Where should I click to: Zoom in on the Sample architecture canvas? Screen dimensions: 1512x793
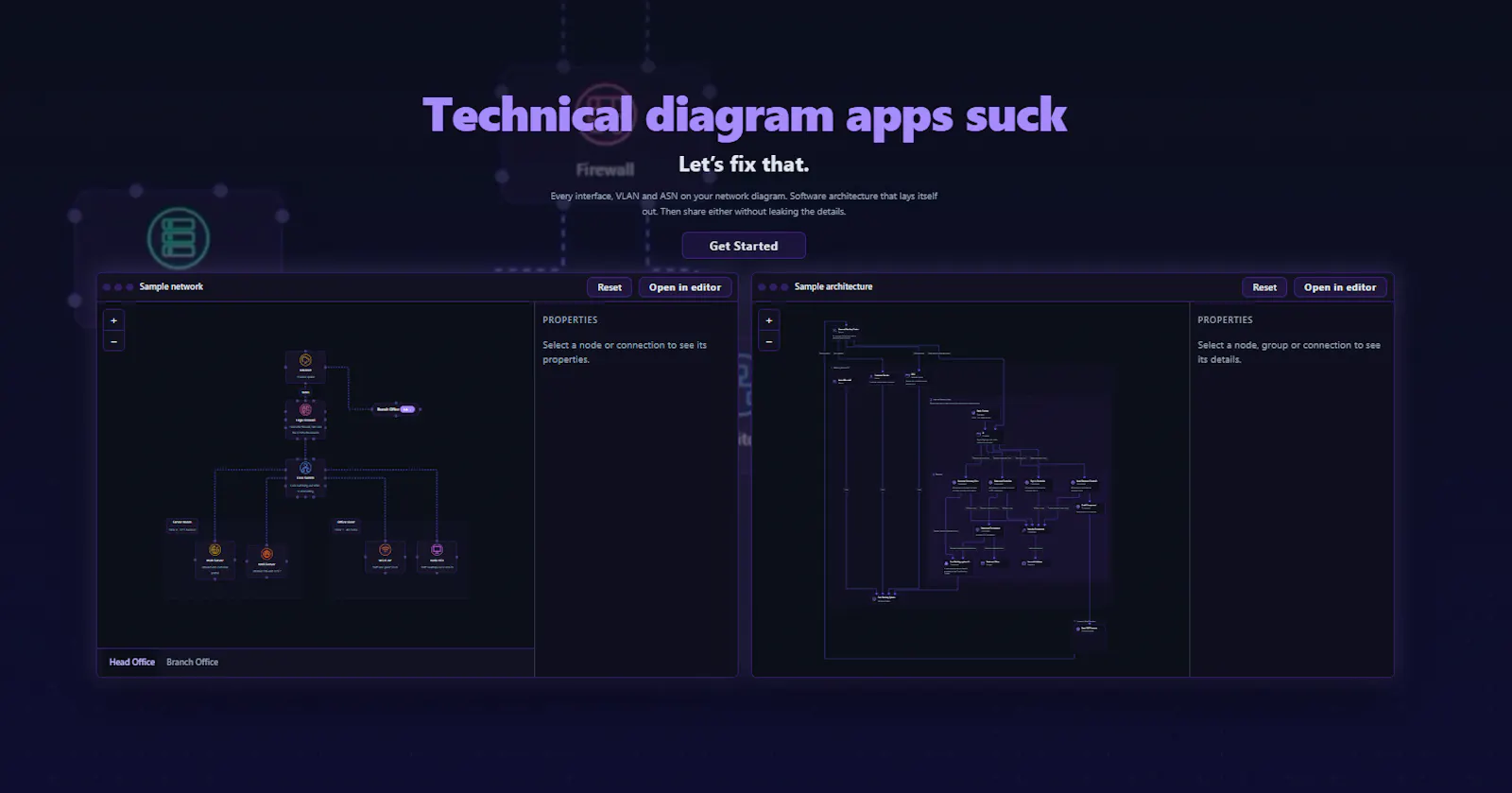coord(769,320)
